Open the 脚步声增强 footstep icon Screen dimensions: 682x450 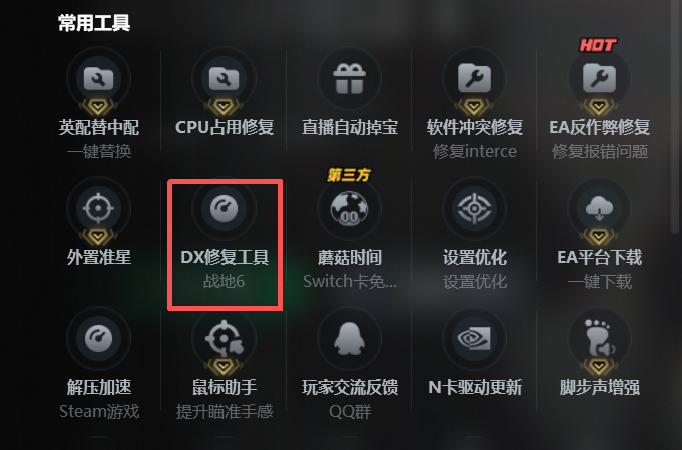[599, 338]
